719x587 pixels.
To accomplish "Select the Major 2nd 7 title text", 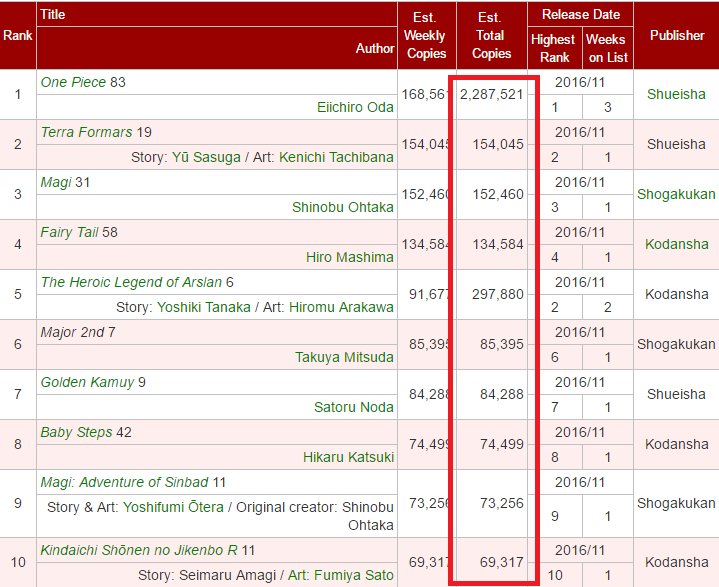I will pyautogui.click(x=78, y=332).
